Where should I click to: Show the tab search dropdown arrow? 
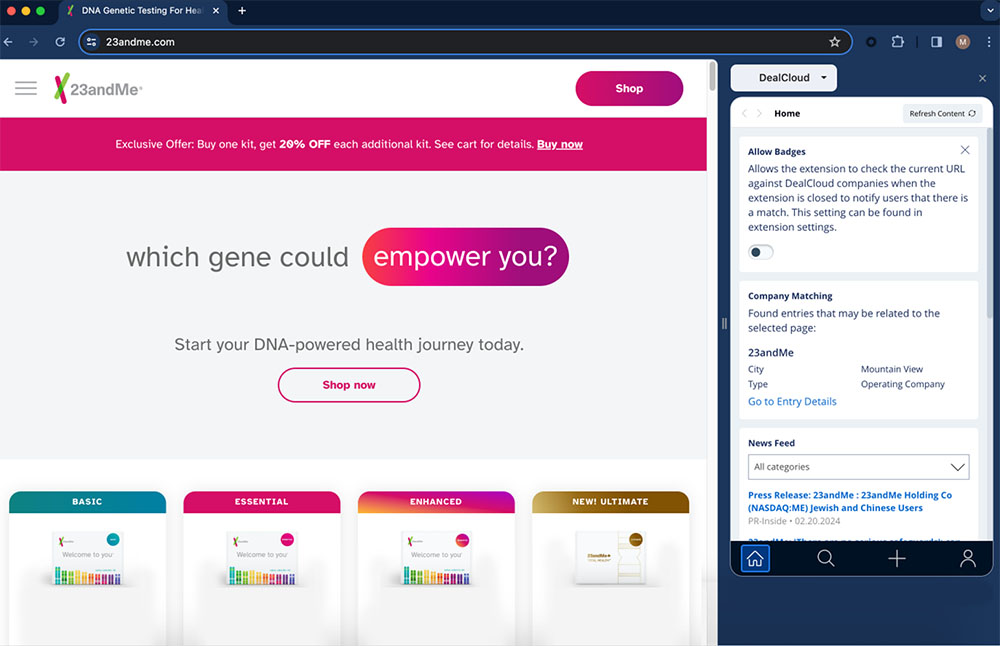coord(990,11)
